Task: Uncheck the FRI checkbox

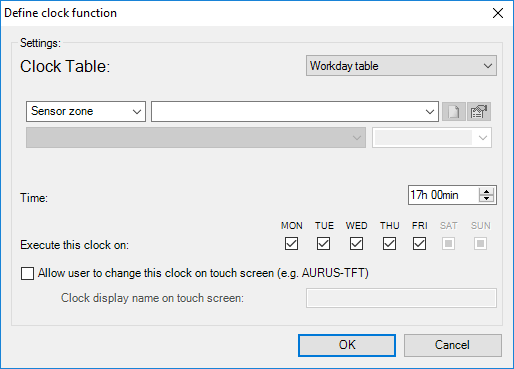Action: pyautogui.click(x=419, y=244)
